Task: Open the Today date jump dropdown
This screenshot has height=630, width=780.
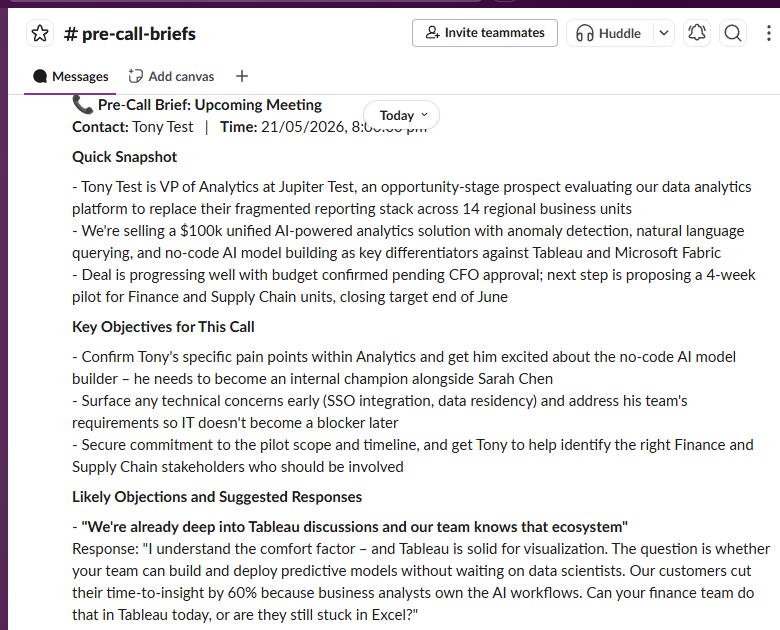Action: [x=401, y=115]
